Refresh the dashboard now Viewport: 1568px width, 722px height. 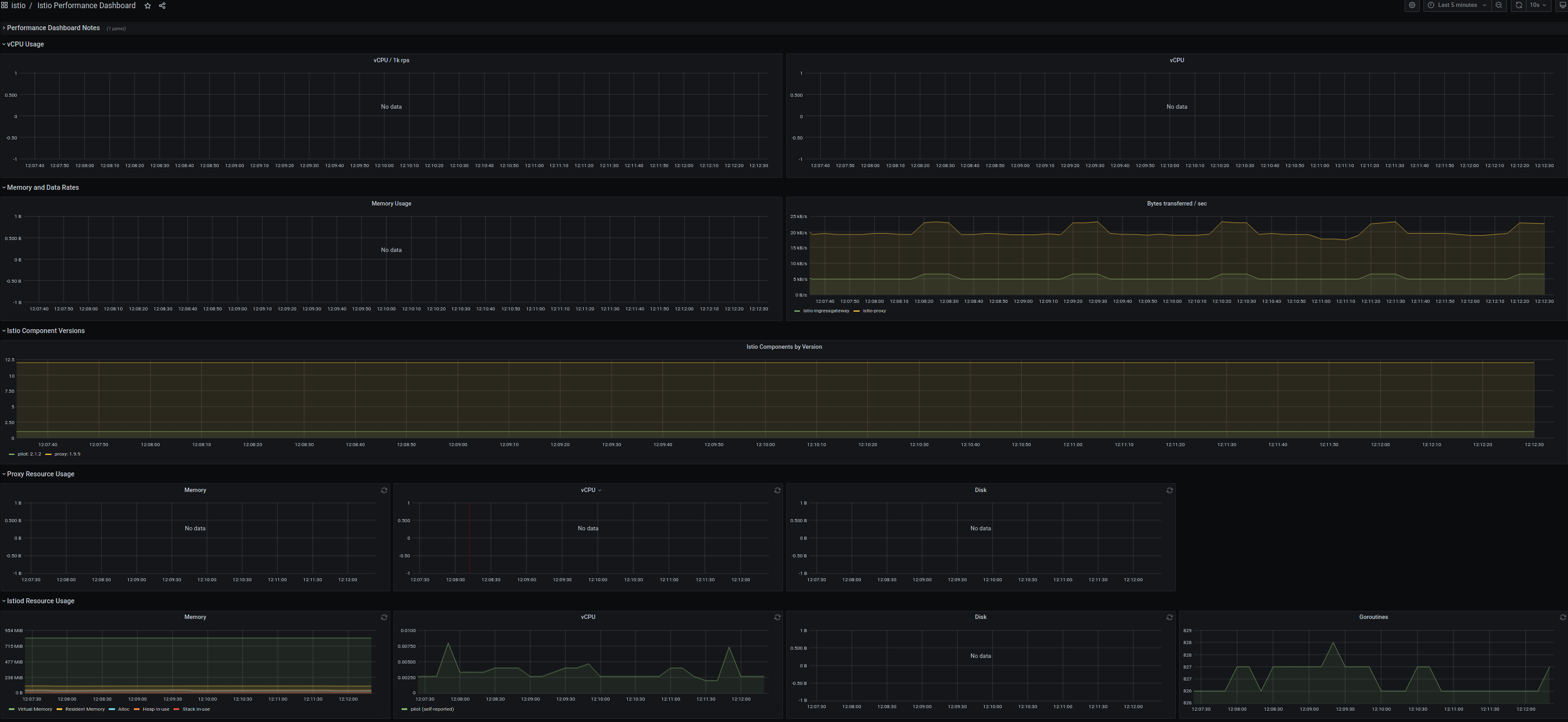tap(1518, 5)
